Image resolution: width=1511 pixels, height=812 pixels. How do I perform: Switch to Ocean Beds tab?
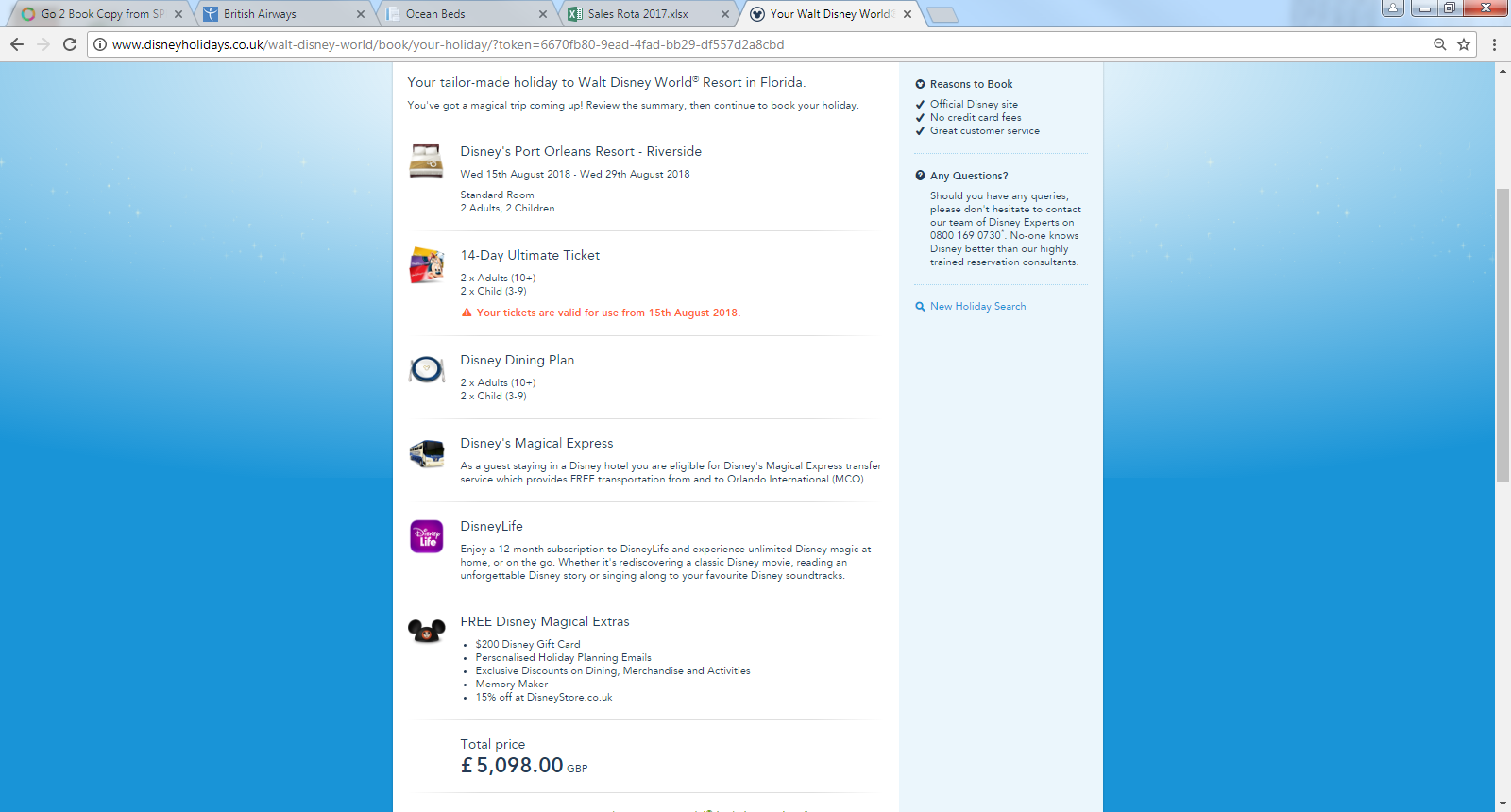(x=466, y=14)
